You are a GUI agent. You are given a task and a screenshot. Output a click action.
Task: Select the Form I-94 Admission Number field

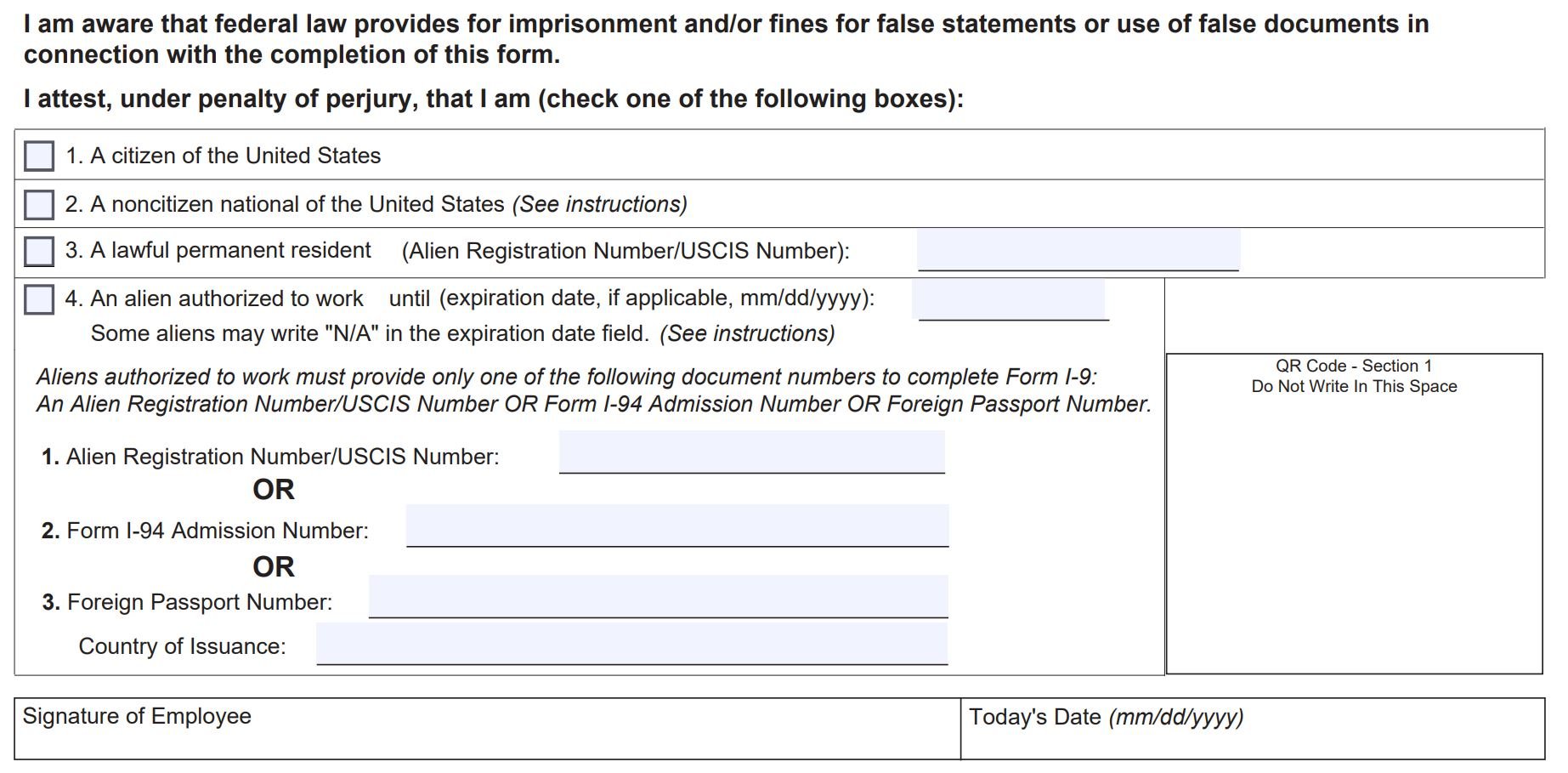[x=677, y=526]
